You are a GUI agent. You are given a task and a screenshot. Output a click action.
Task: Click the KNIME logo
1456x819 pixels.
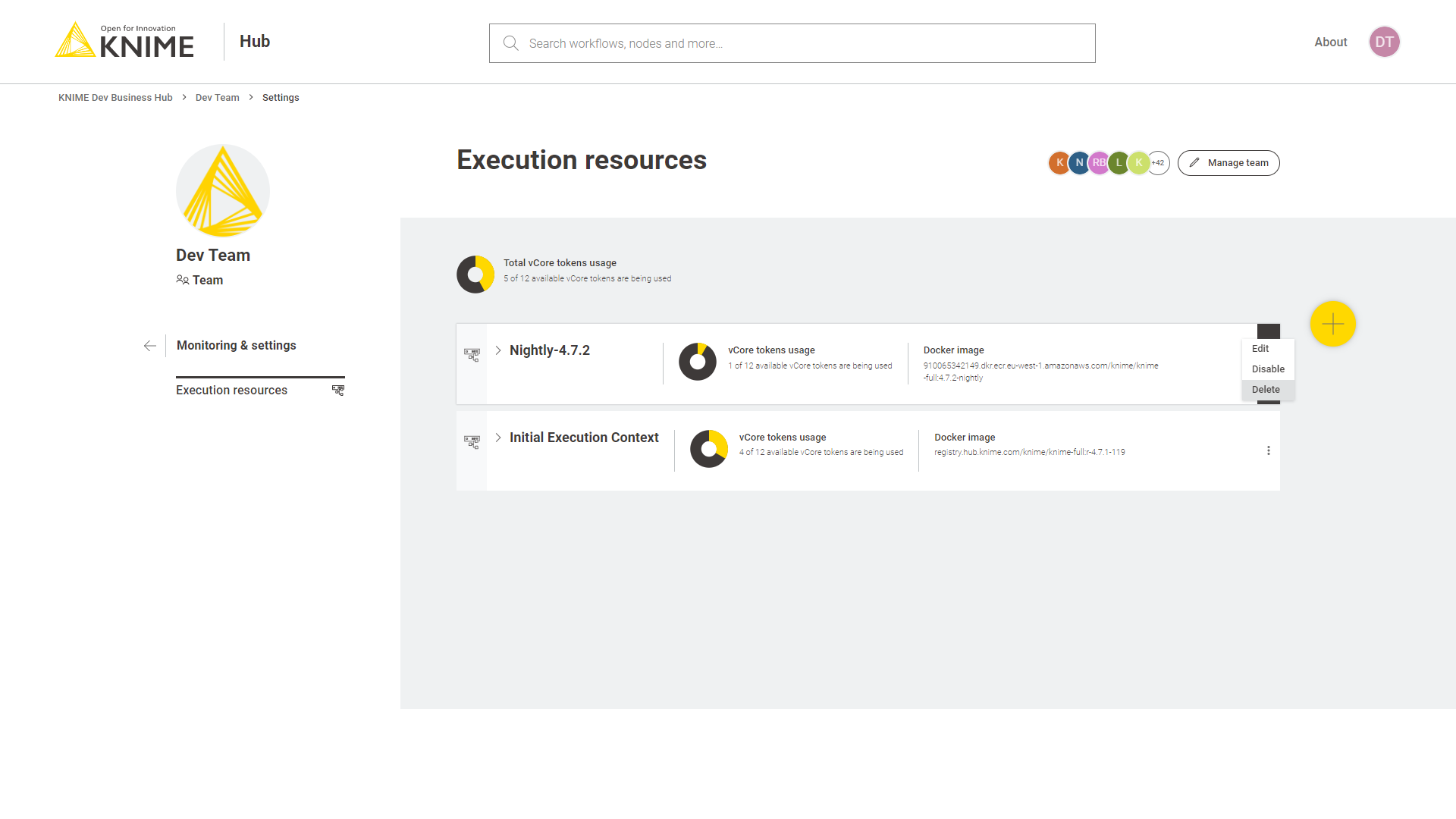124,40
